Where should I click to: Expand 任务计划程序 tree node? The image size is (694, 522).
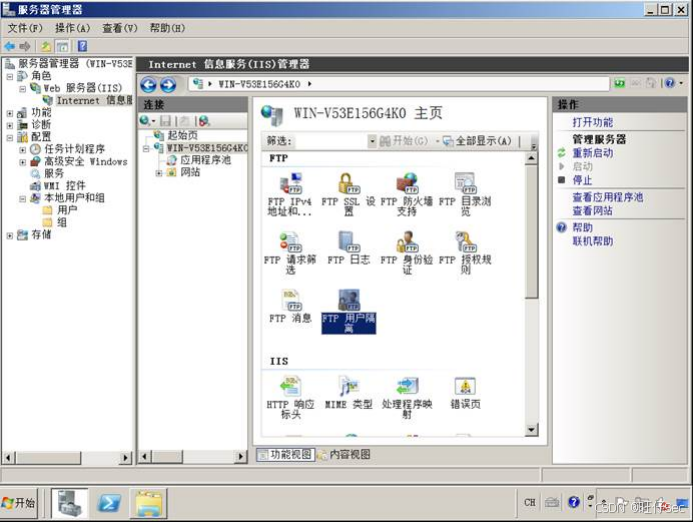[22, 150]
